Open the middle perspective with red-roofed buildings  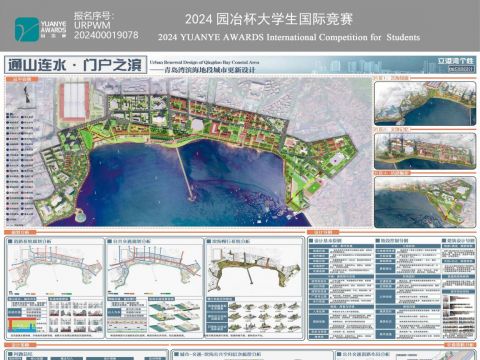(425, 151)
